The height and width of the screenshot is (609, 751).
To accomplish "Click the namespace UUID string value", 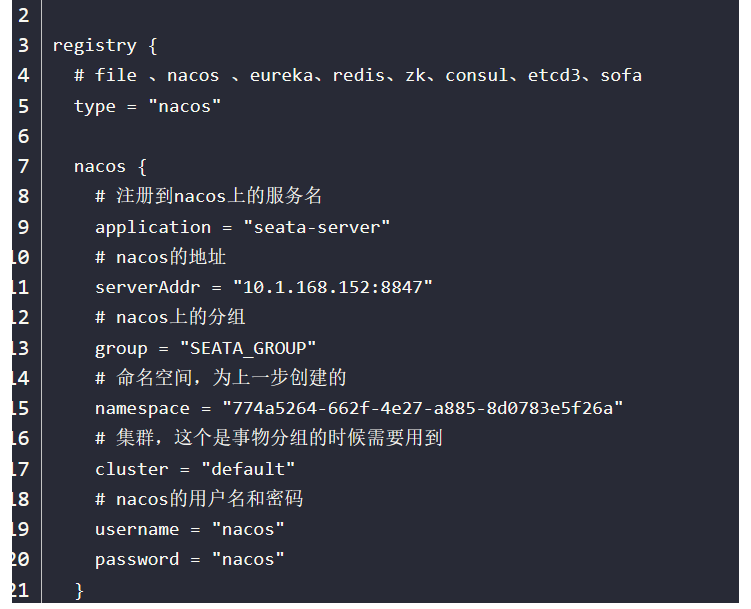I will (422, 408).
